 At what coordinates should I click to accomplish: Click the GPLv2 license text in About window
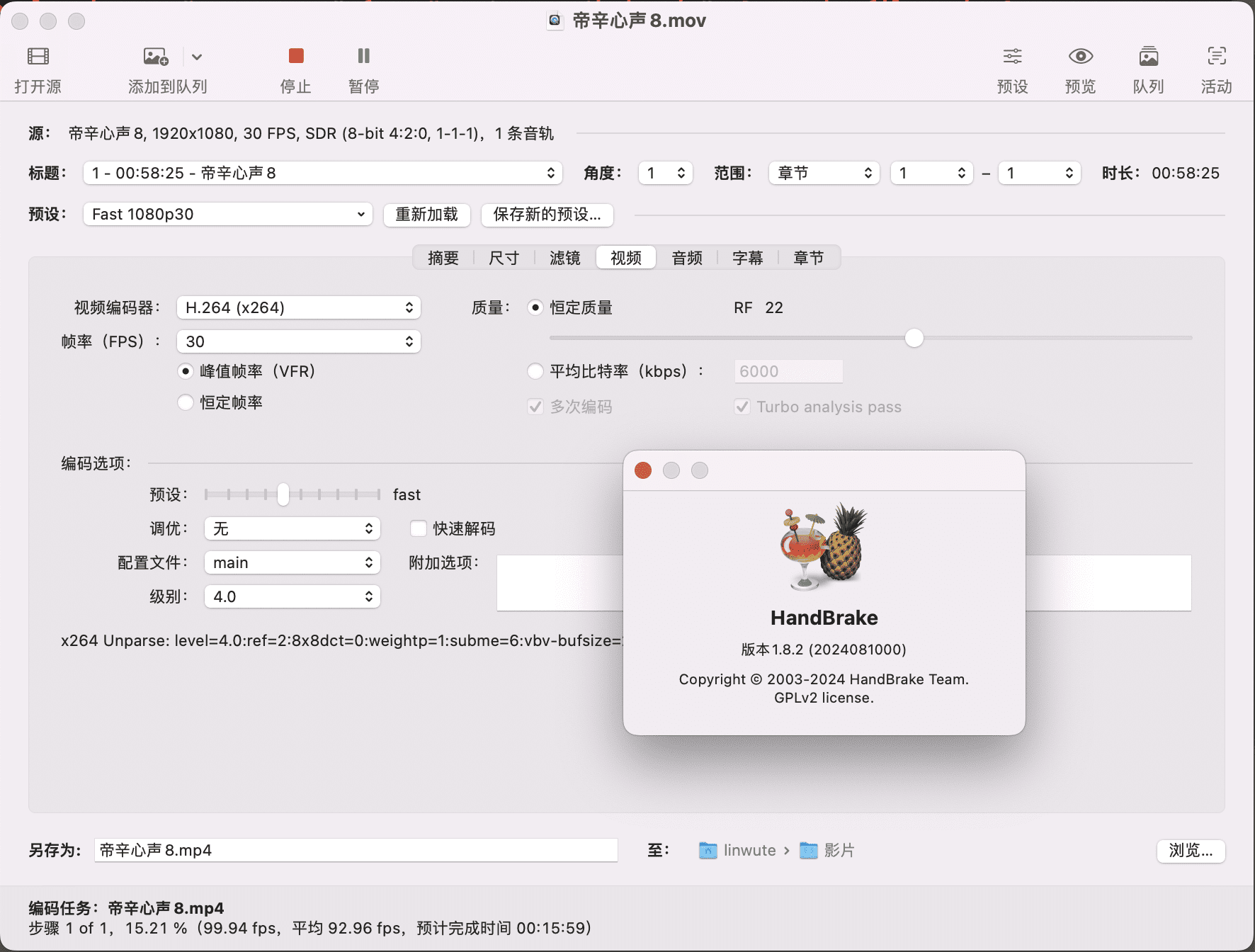[x=824, y=698]
